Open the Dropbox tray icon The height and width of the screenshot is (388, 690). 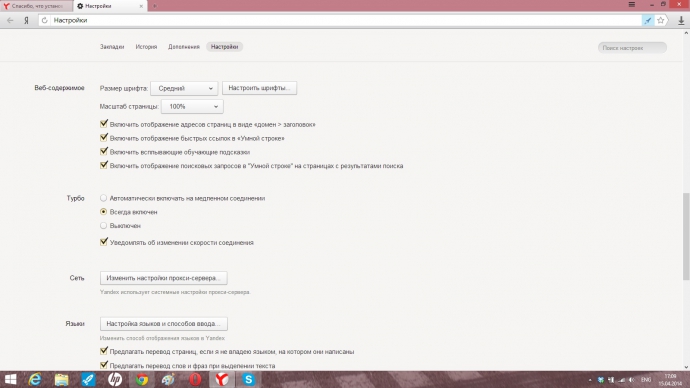point(600,380)
